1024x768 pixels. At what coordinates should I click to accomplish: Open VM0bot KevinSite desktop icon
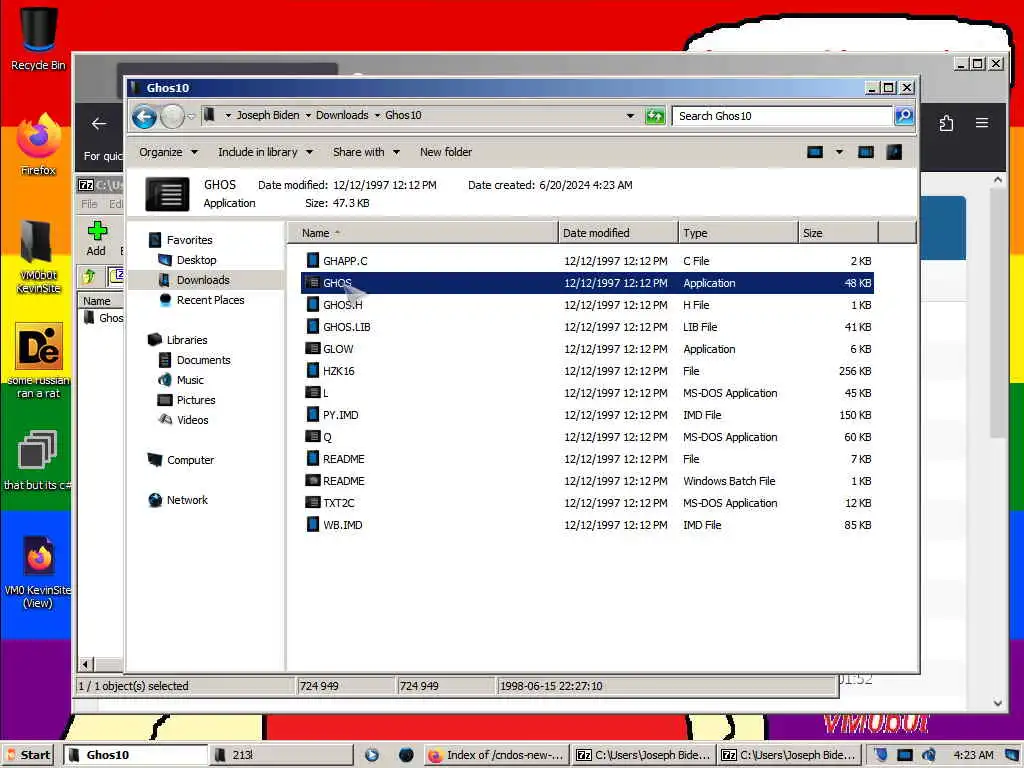pyautogui.click(x=38, y=257)
